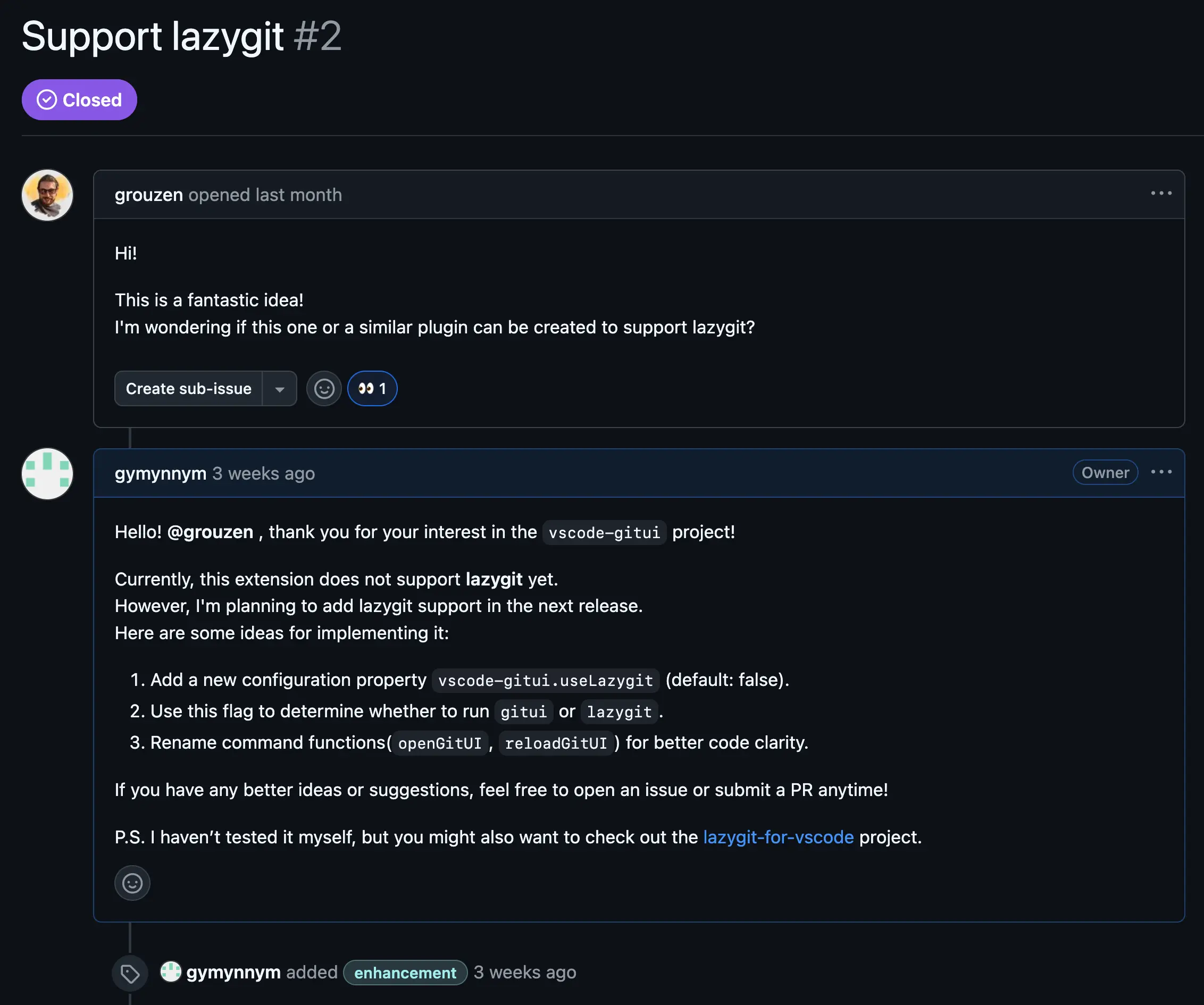Click the Owner badge on gymynnym's comment

pyautogui.click(x=1105, y=472)
